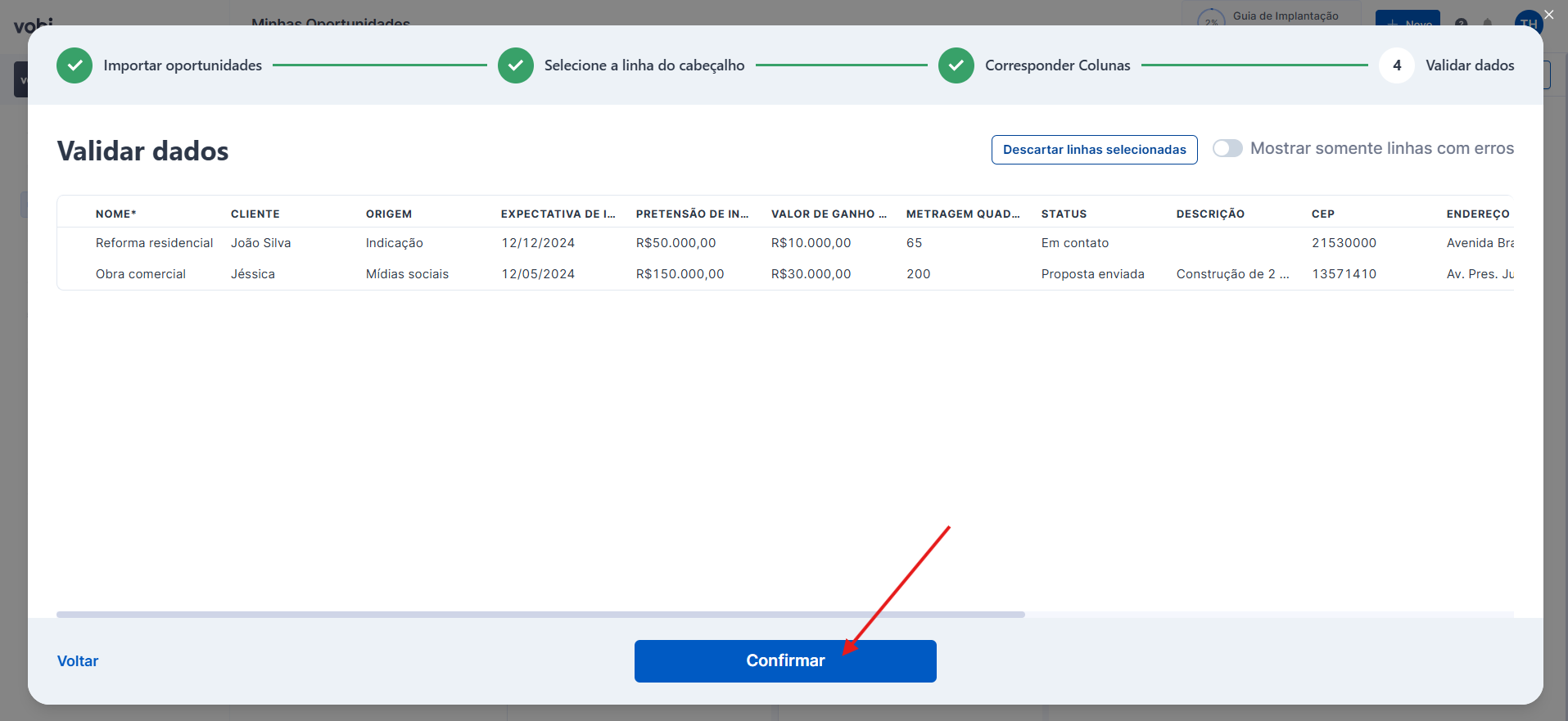The image size is (1568, 721).
Task: Click Descartar linhas selecionadas button
Action: pyautogui.click(x=1094, y=150)
